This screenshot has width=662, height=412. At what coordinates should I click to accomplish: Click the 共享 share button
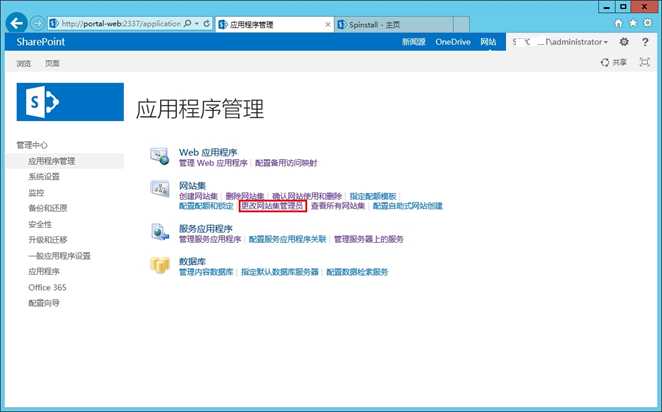pyautogui.click(x=614, y=62)
